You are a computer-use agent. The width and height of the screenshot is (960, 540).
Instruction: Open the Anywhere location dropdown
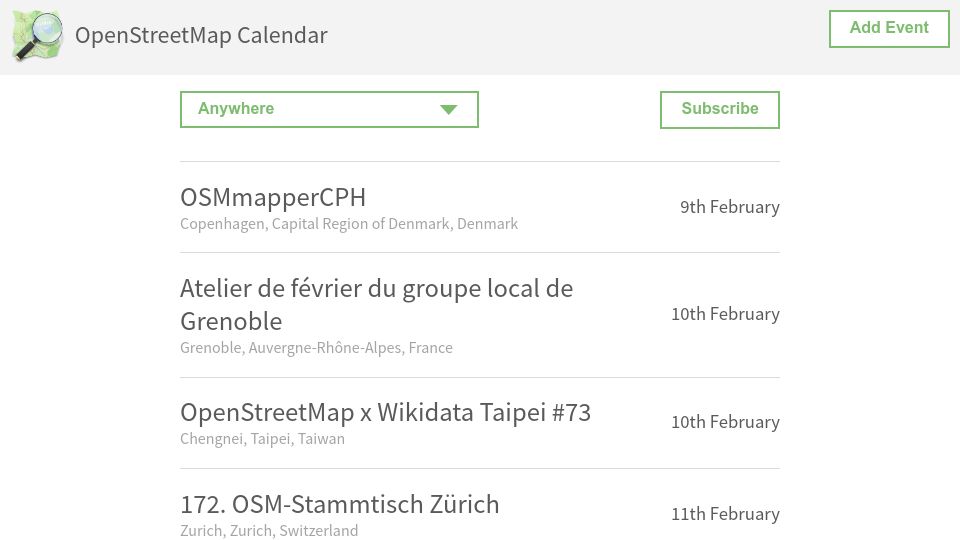click(x=329, y=109)
